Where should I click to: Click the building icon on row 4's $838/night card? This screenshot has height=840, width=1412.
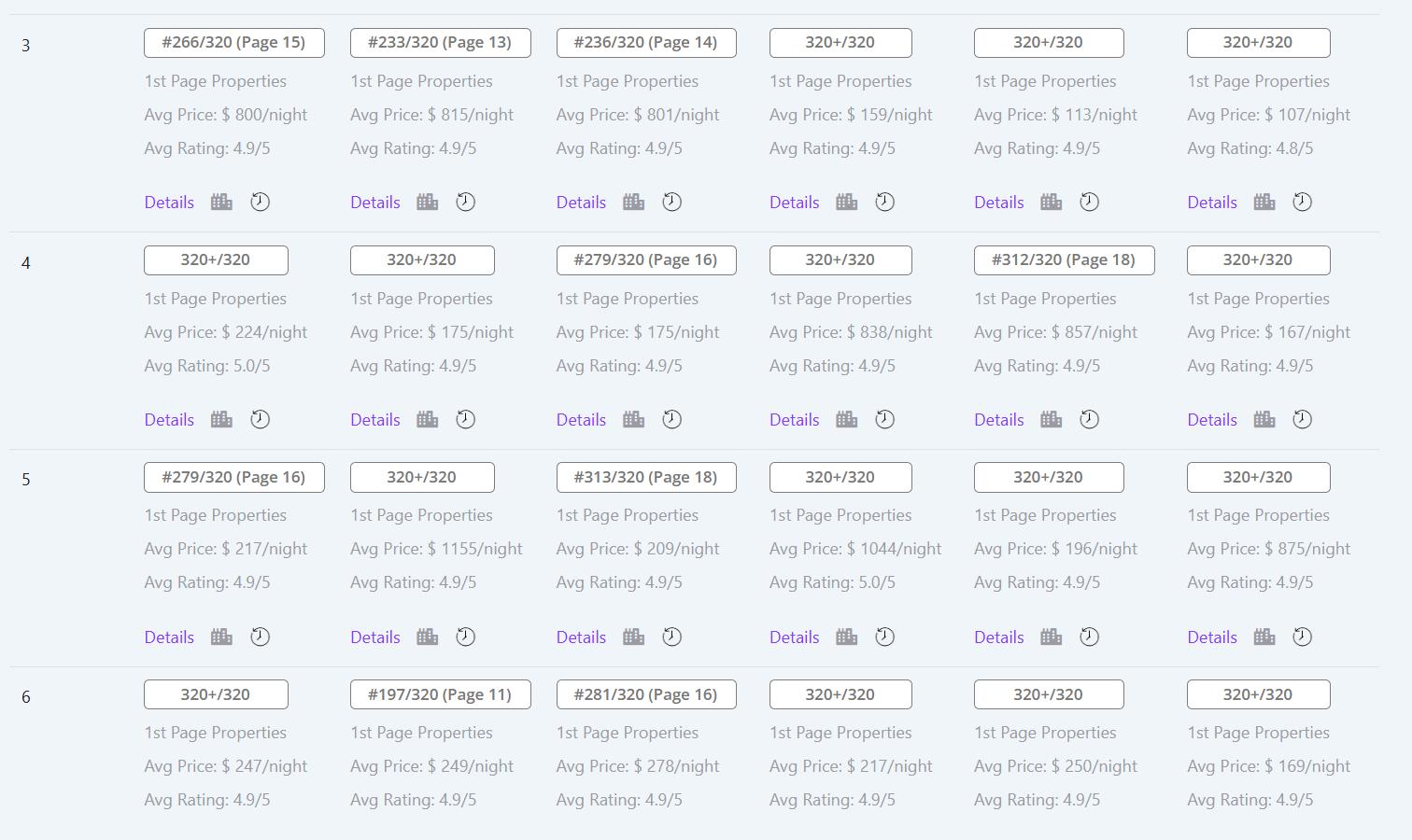(846, 419)
